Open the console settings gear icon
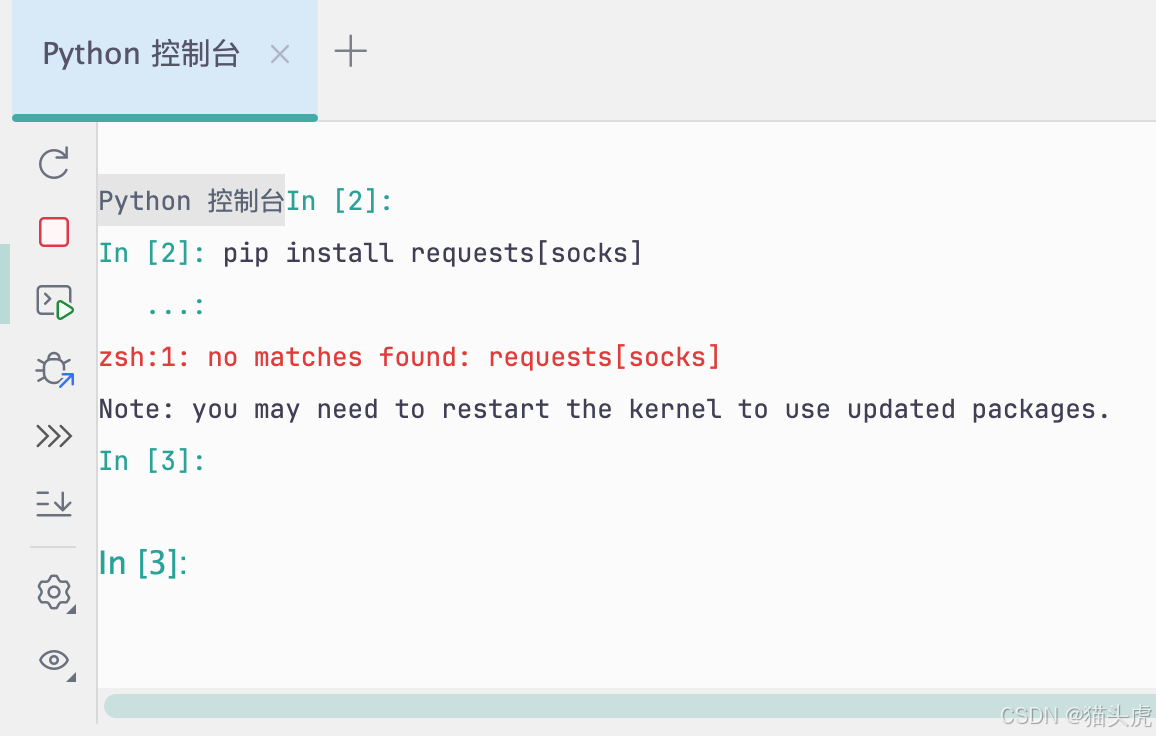Viewport: 1156px width, 736px height. point(53,592)
